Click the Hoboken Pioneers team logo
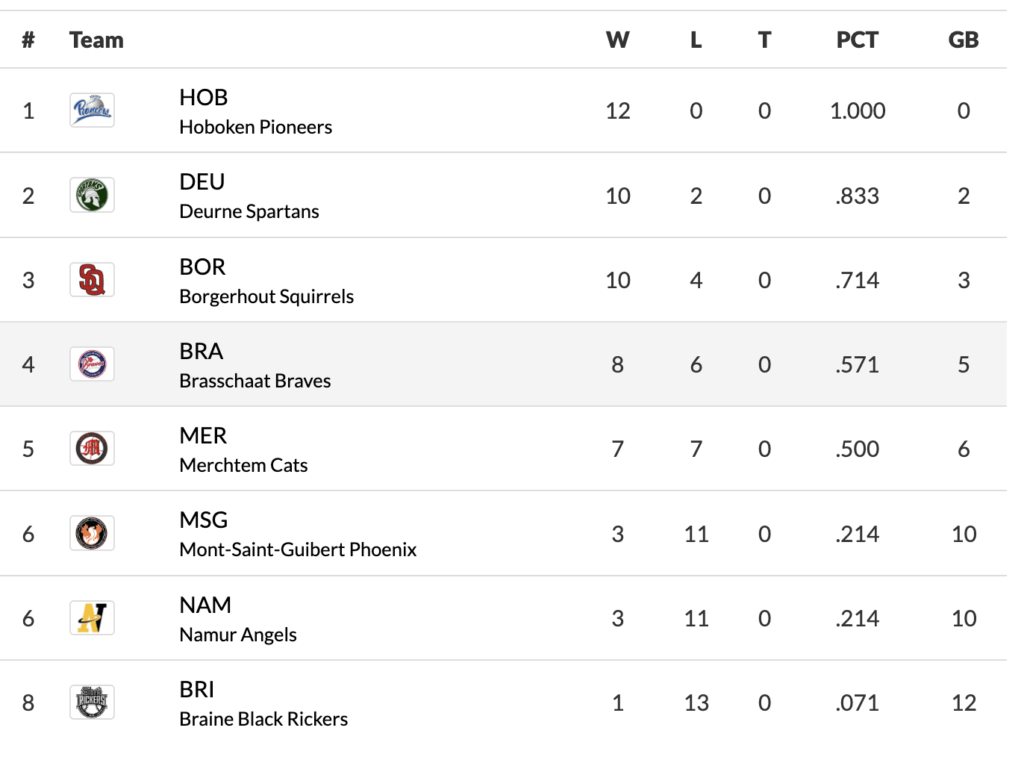The height and width of the screenshot is (763, 1024). [x=92, y=110]
